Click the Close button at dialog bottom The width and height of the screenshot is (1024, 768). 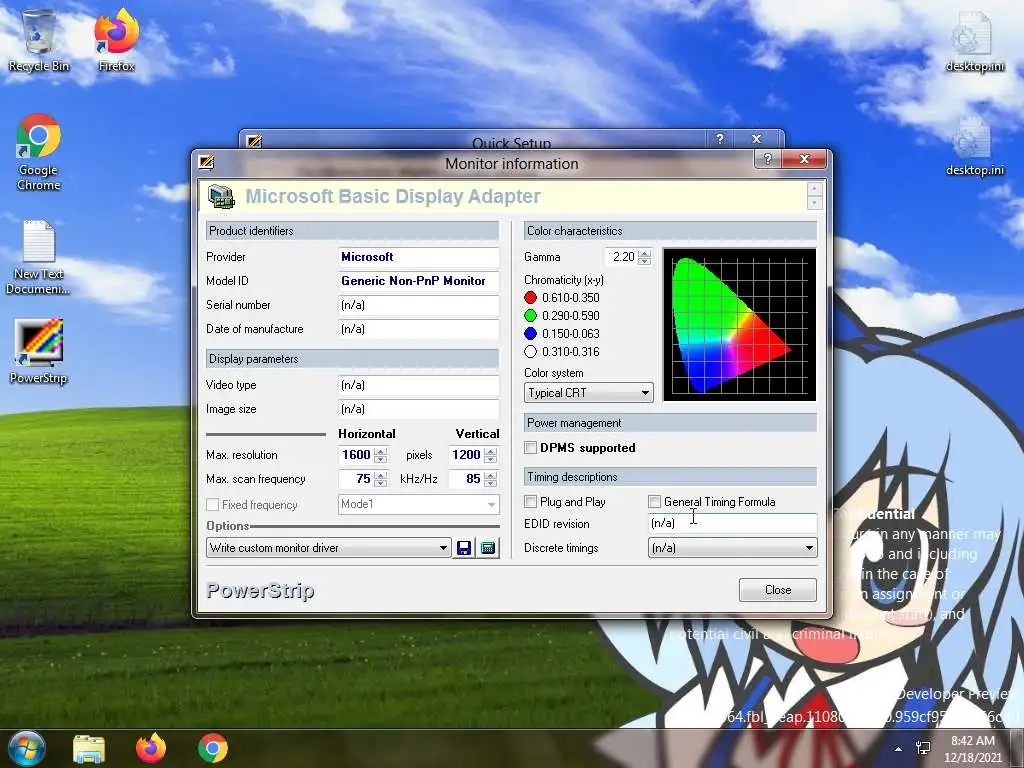(778, 590)
